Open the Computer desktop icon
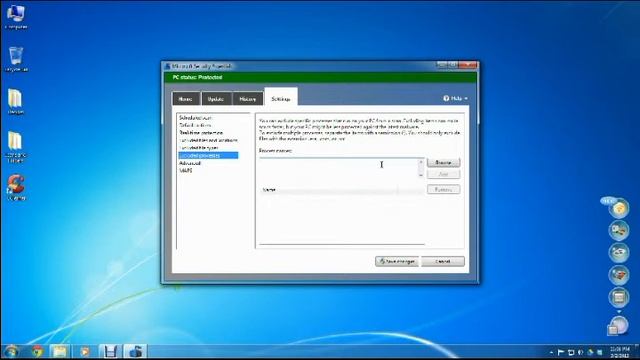 tap(16, 16)
